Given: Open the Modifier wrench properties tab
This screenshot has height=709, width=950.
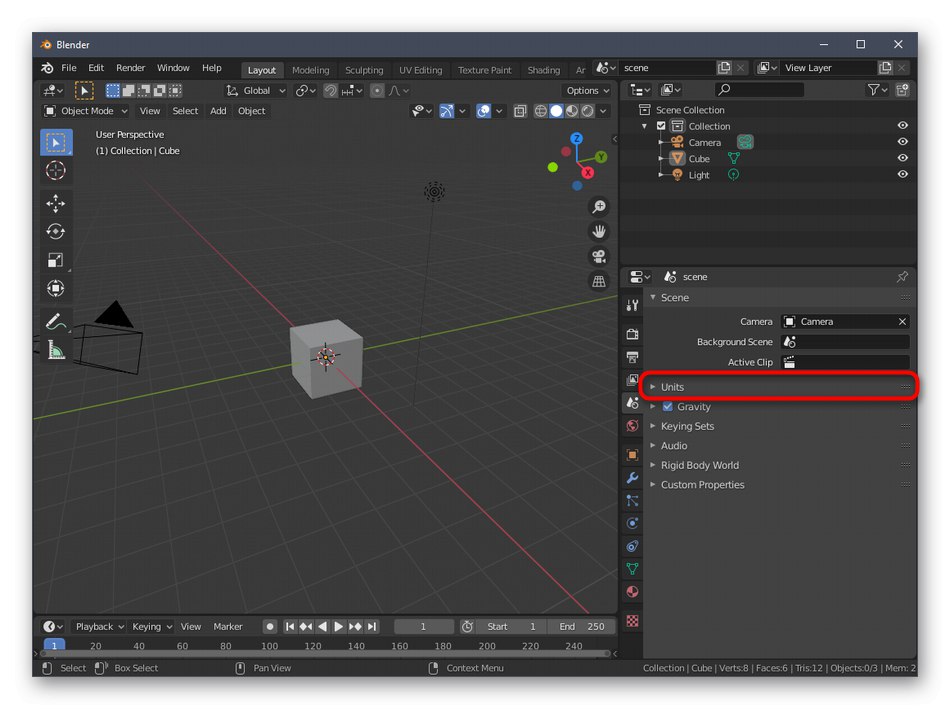Looking at the screenshot, I should tap(632, 478).
